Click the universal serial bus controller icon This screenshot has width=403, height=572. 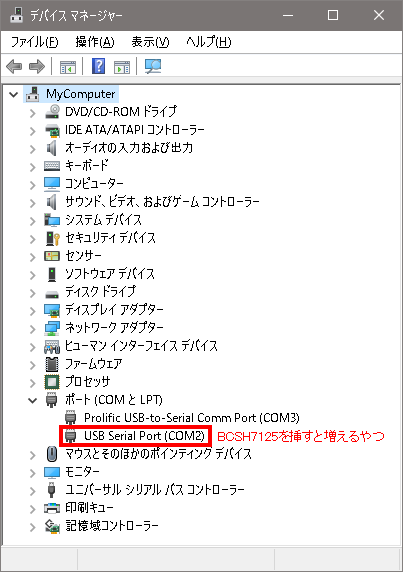point(52,490)
